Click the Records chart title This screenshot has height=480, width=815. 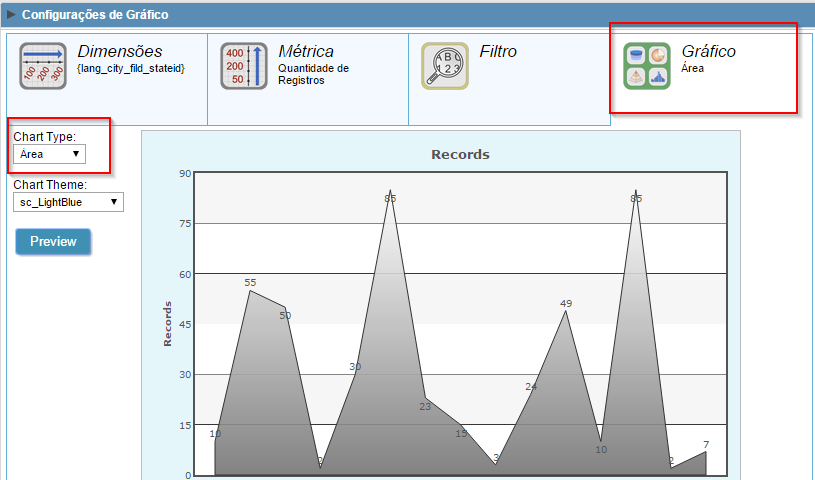tap(460, 155)
